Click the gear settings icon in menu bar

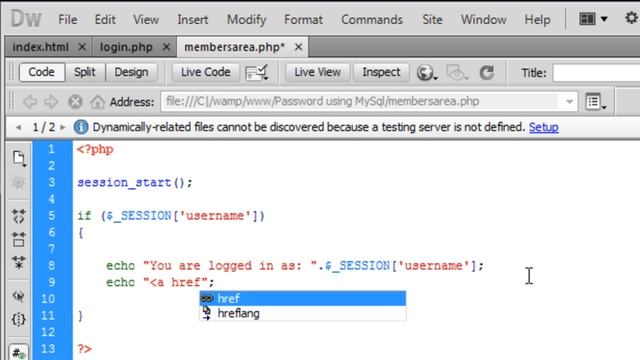631,18
